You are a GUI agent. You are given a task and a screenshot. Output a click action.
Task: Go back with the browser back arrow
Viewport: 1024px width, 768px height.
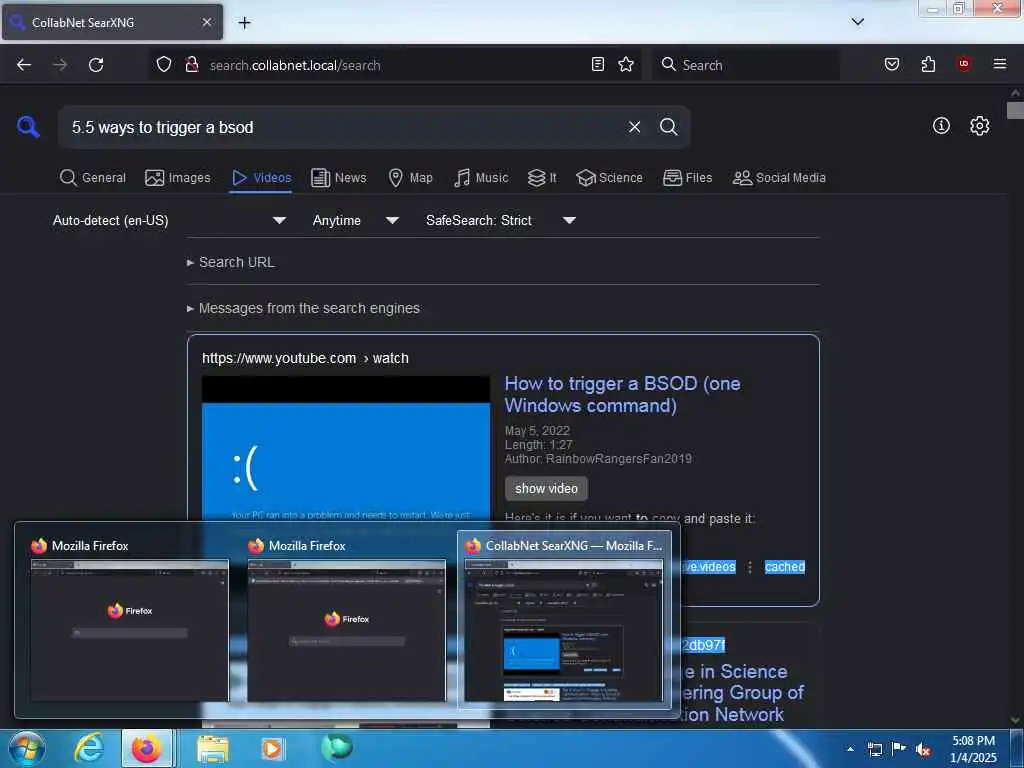tap(24, 65)
